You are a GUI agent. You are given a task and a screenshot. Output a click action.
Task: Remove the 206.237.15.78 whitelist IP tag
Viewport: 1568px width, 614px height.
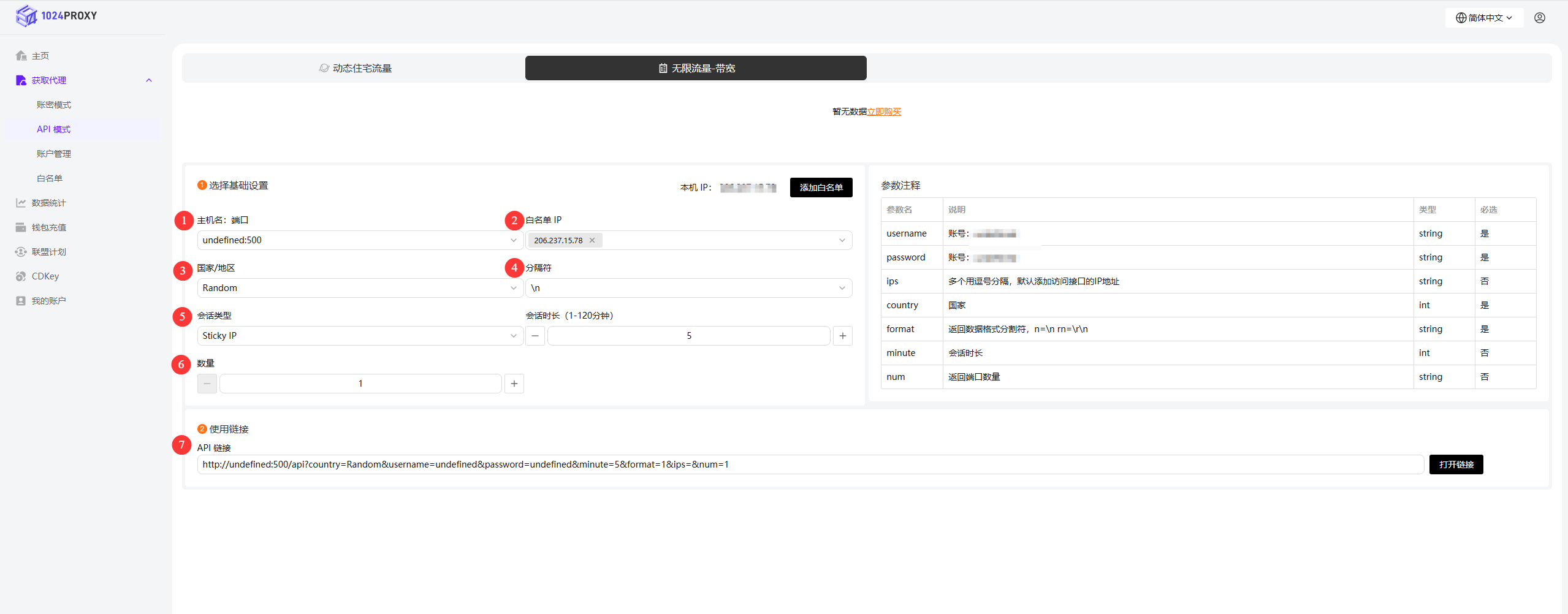pyautogui.click(x=592, y=240)
